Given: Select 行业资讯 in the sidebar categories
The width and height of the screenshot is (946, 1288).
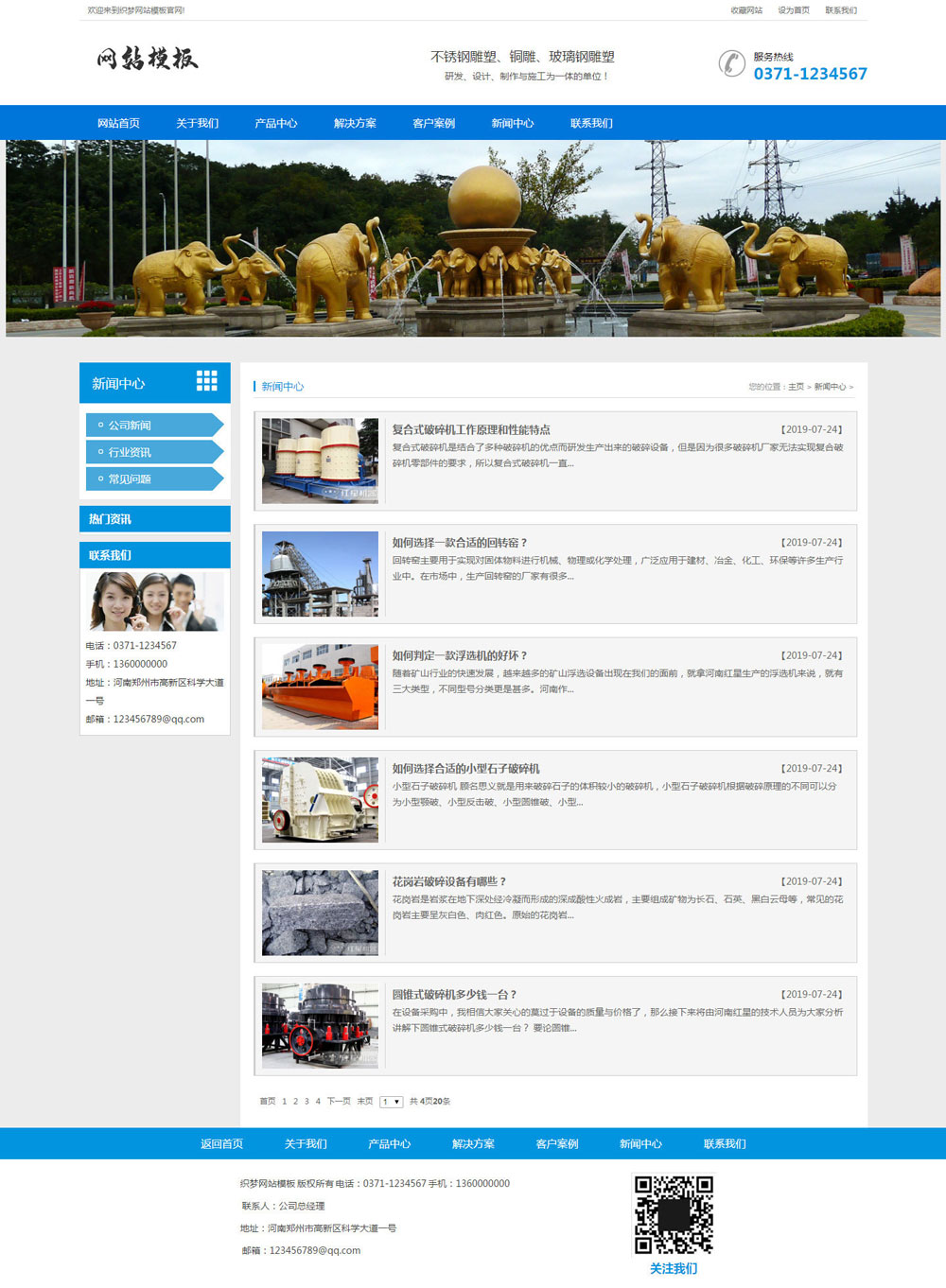Looking at the screenshot, I should pos(130,452).
